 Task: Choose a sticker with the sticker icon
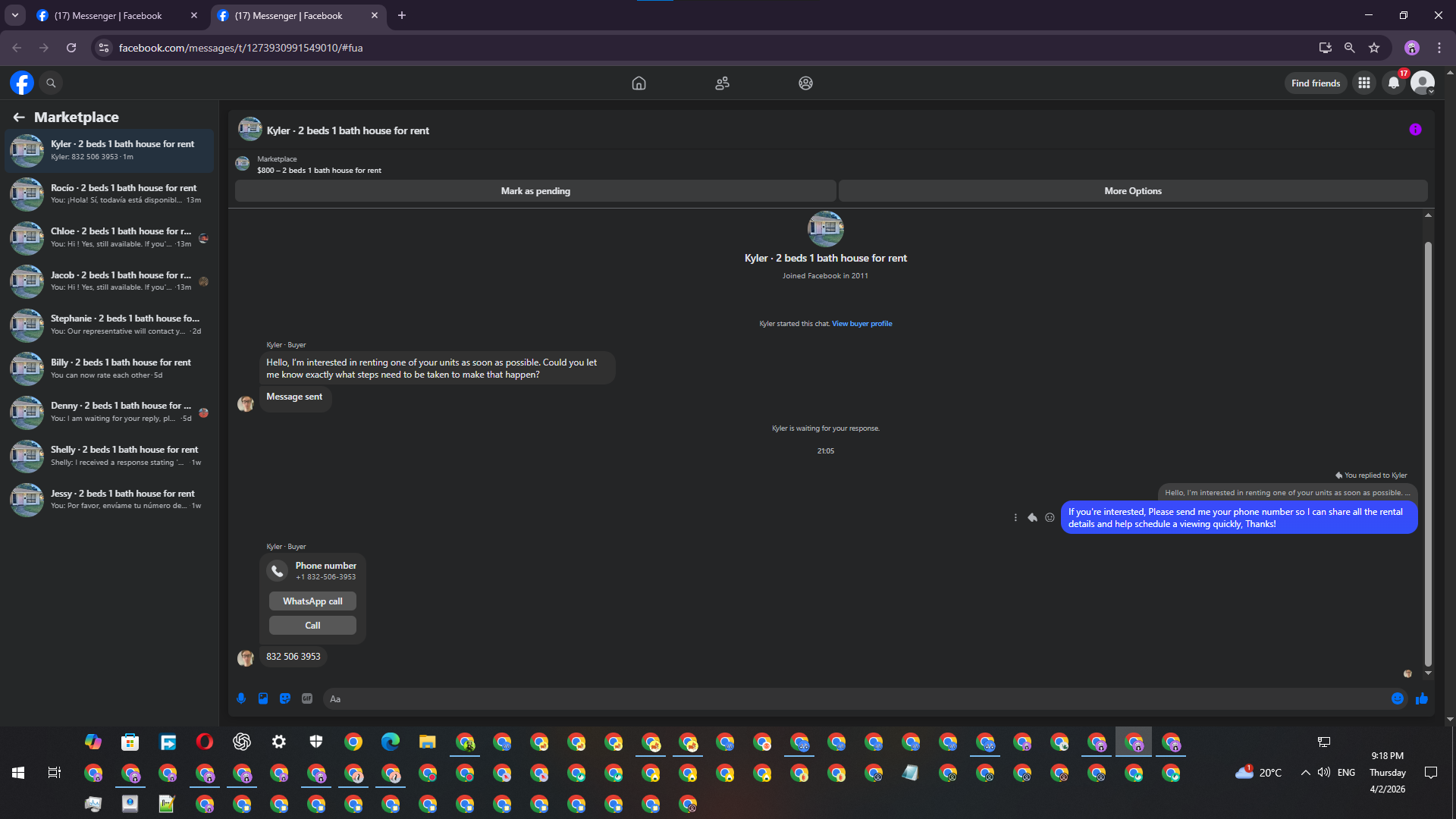(285, 698)
